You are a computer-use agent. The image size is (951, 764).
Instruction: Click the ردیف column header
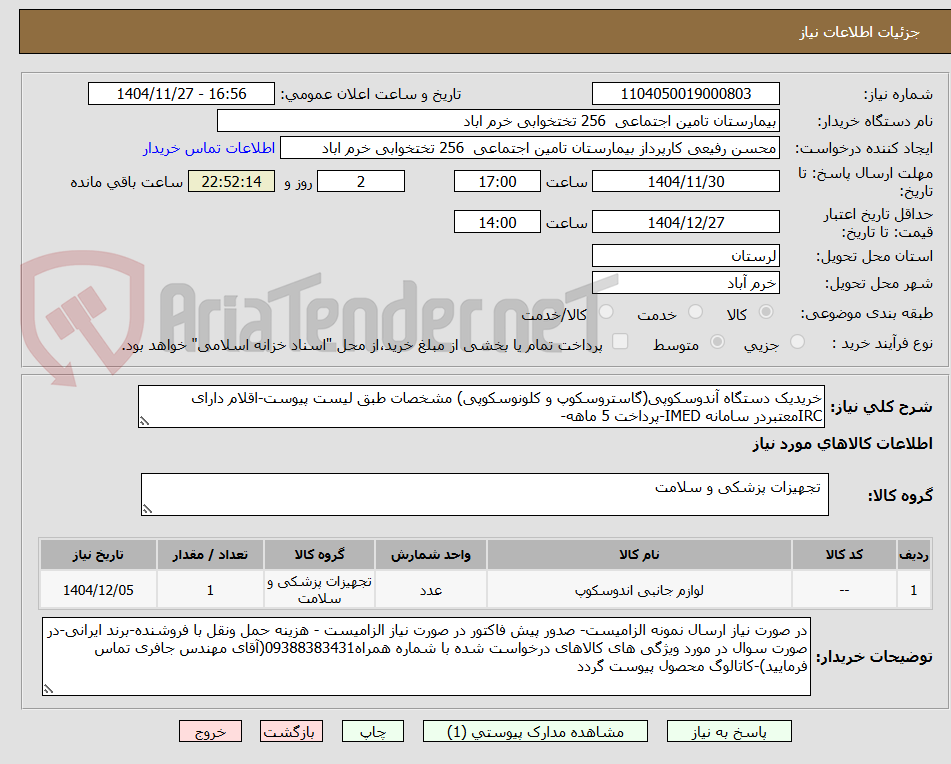click(x=914, y=555)
